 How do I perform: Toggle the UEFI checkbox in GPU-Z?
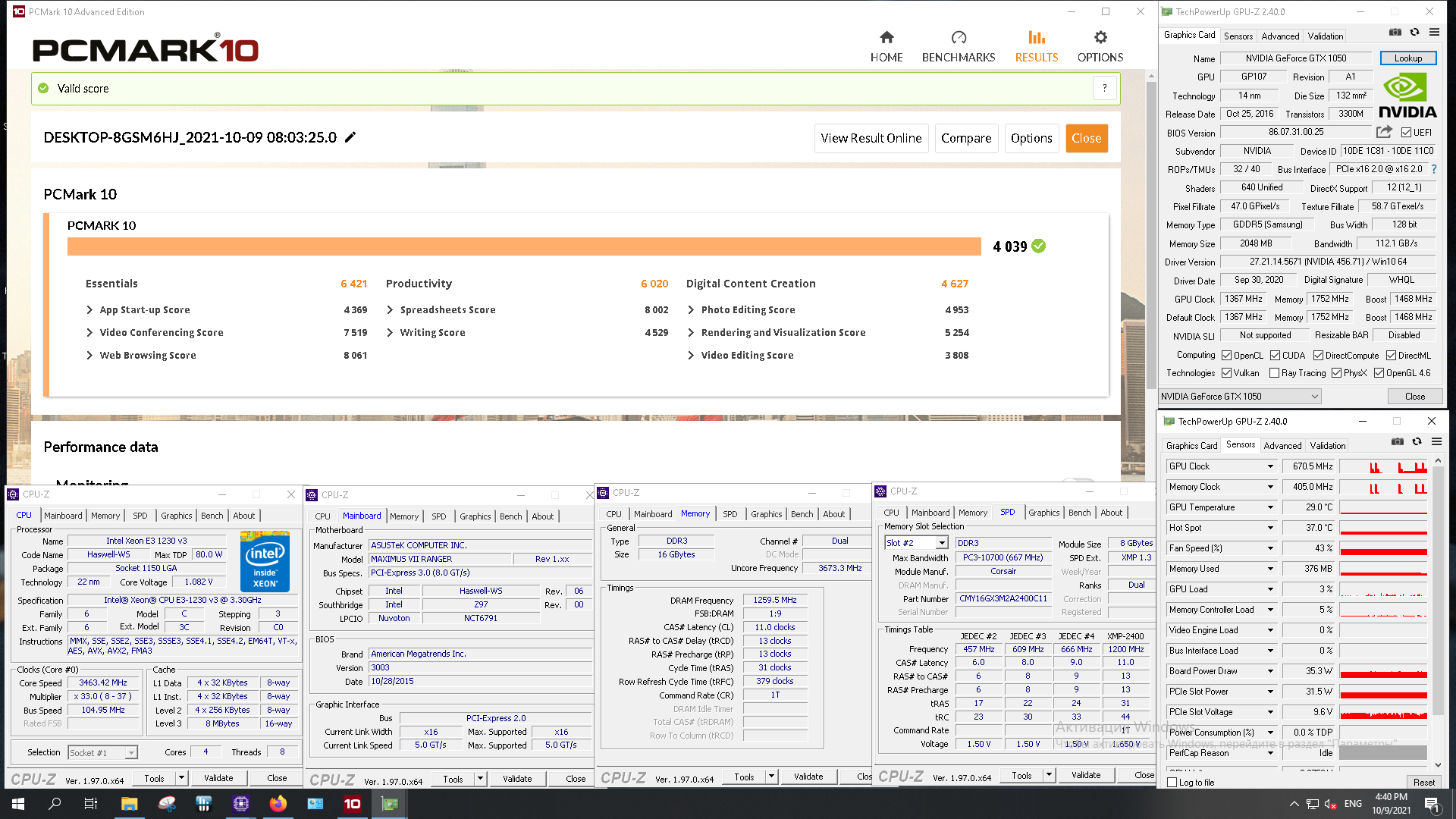point(1406,132)
